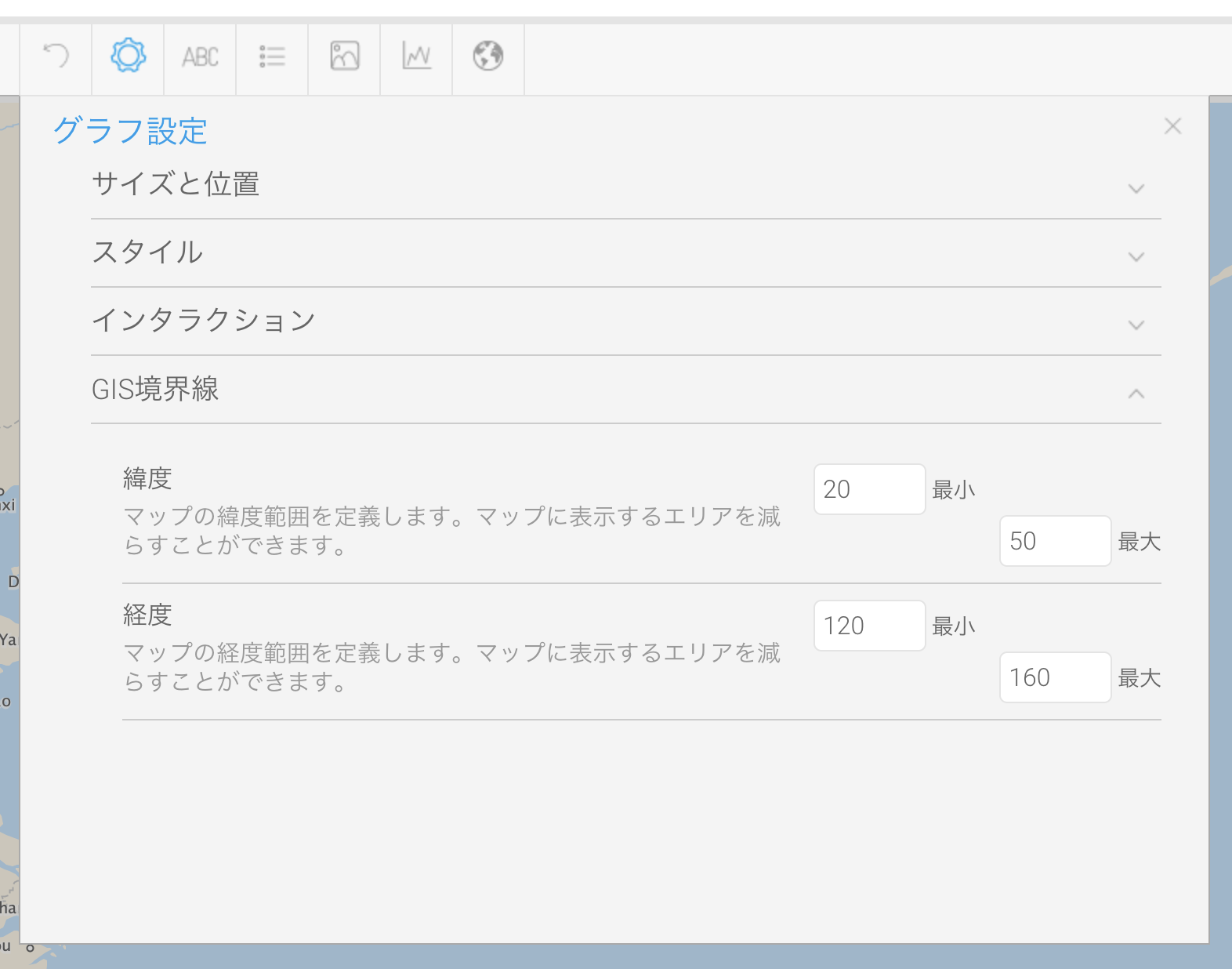The height and width of the screenshot is (969, 1232).
Task: Click the 経度 label
Action: tap(147, 615)
